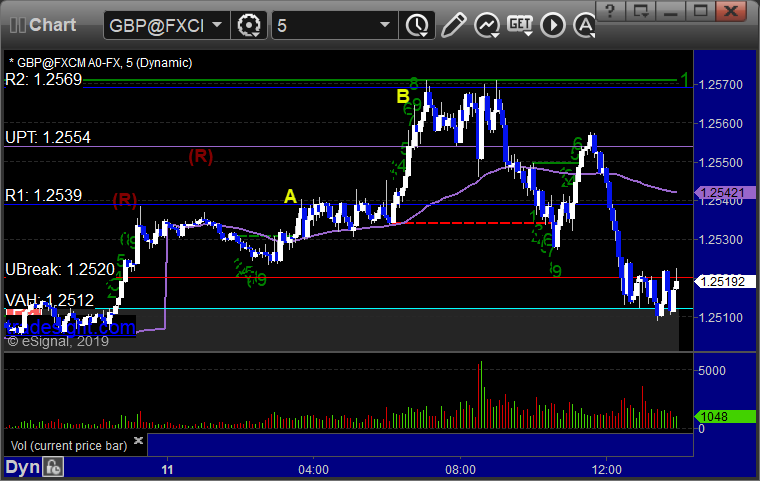This screenshot has height=481, width=760.
Task: Select the UPT: 1.2554 level label
Action: point(48,138)
